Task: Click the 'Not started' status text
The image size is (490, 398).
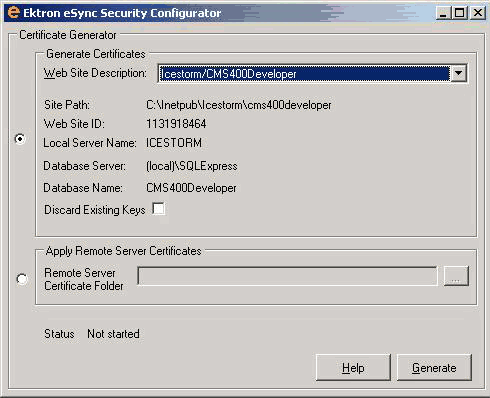Action: [x=113, y=334]
